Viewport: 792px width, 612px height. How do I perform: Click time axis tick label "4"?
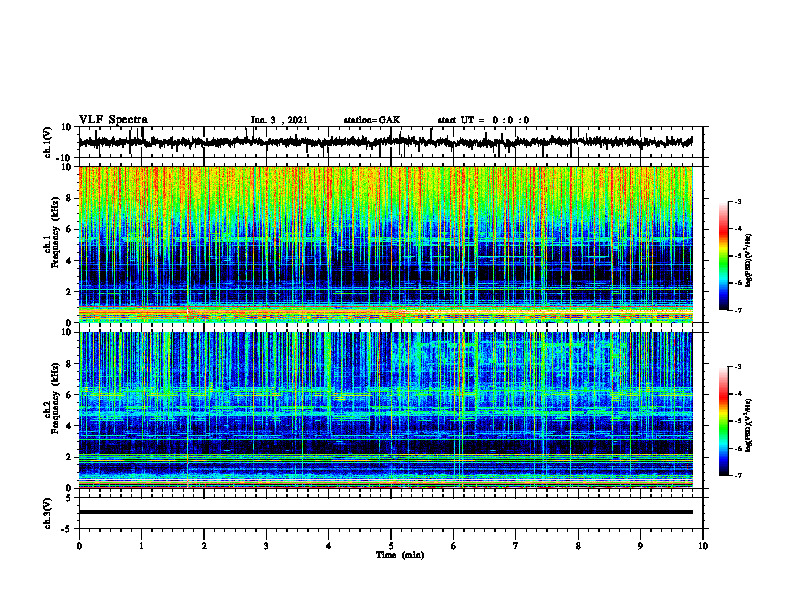(x=329, y=546)
